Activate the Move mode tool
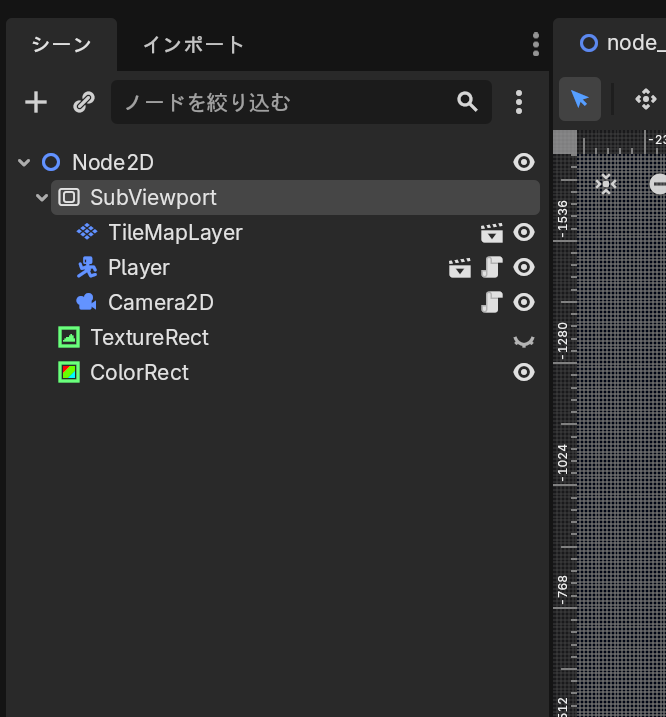Image resolution: width=666 pixels, height=717 pixels. point(646,99)
